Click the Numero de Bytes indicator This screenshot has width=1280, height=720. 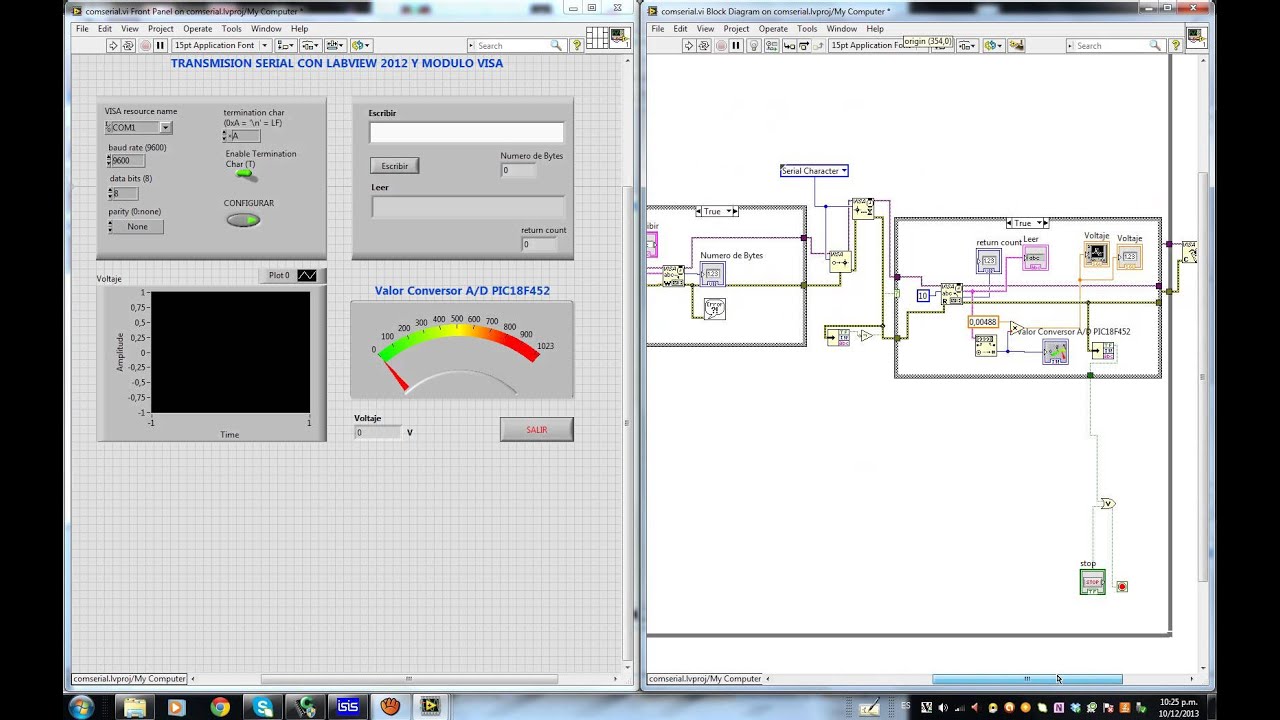tap(519, 171)
